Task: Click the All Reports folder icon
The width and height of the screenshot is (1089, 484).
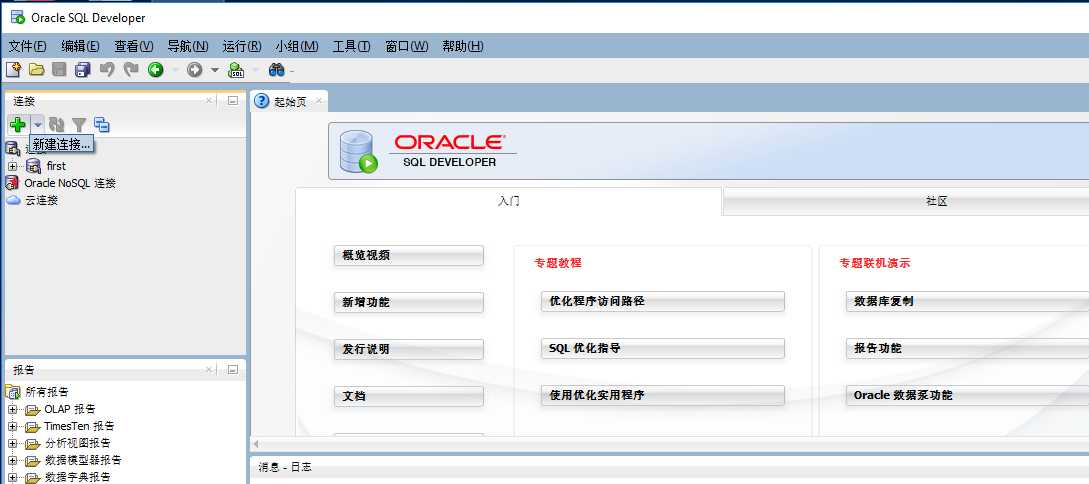Action: coord(13,392)
